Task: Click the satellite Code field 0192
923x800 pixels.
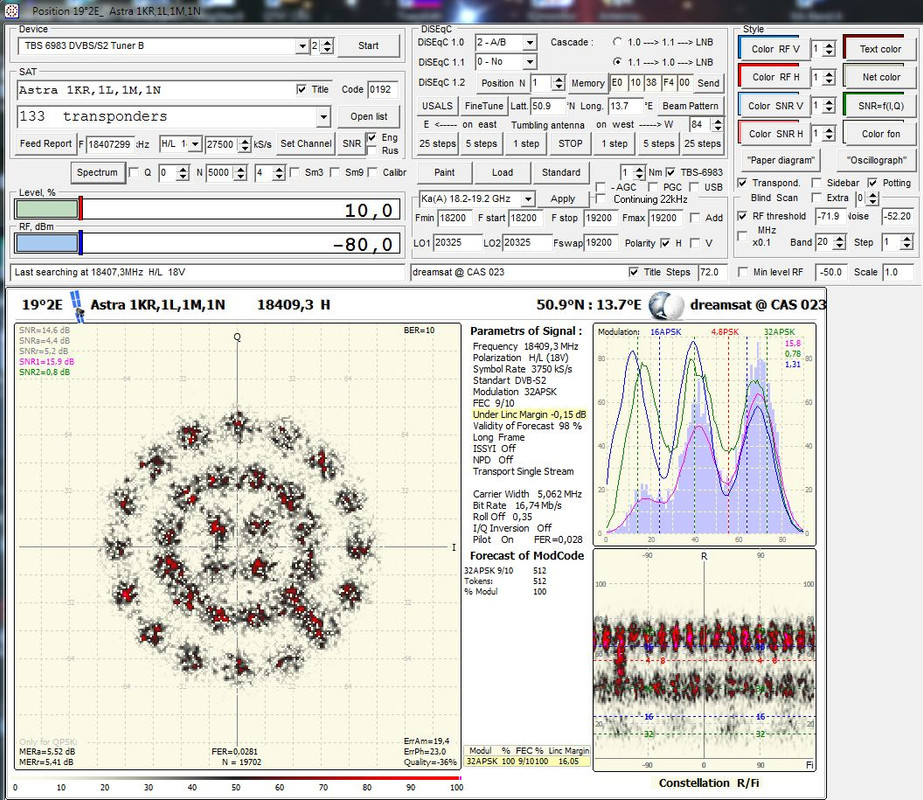Action: (x=381, y=89)
